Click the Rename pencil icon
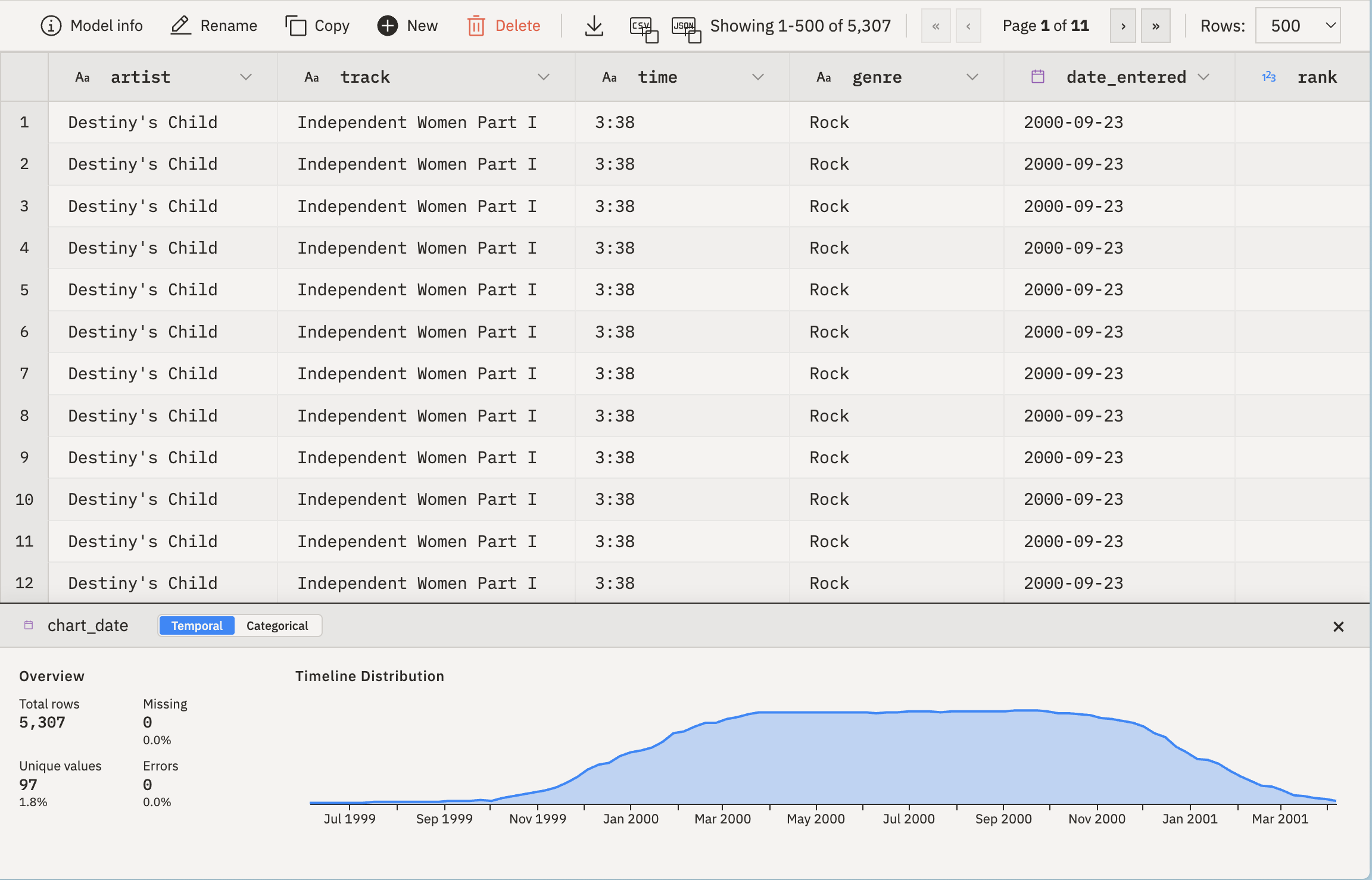Viewport: 1372px width, 880px height. coord(180,26)
